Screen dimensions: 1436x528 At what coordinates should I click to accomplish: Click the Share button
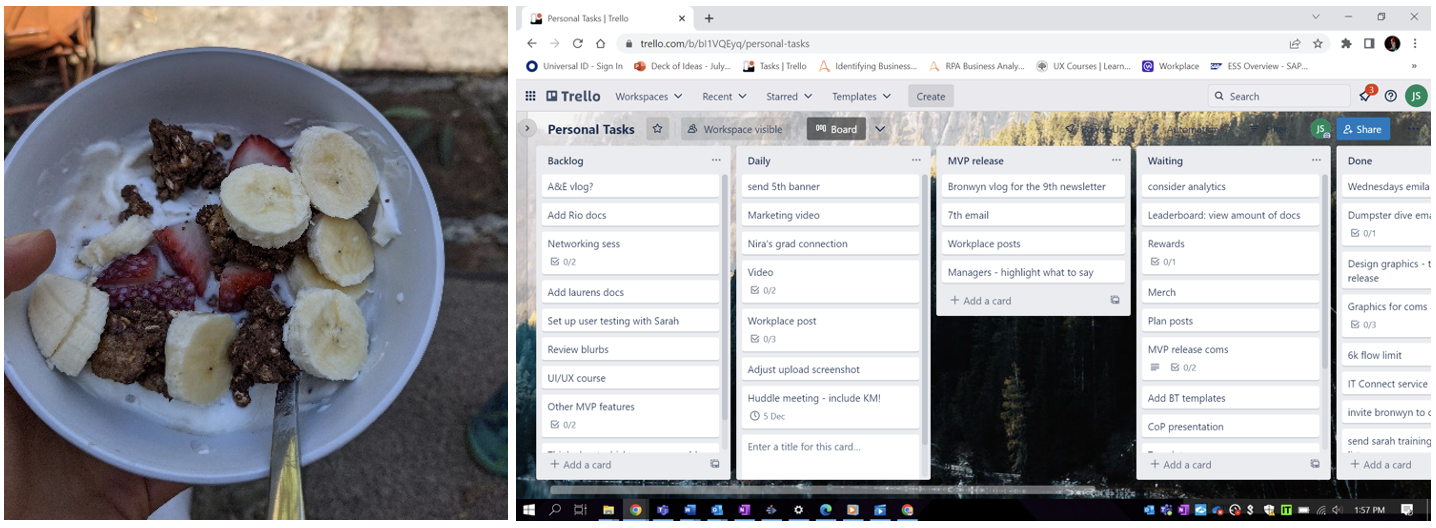click(1362, 129)
